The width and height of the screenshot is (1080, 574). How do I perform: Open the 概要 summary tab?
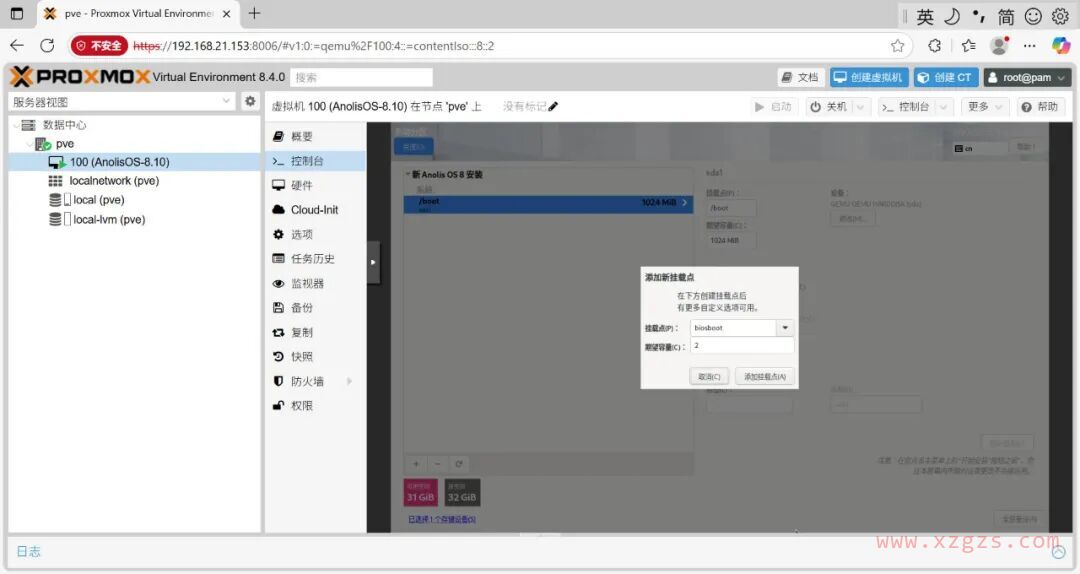pyautogui.click(x=301, y=136)
